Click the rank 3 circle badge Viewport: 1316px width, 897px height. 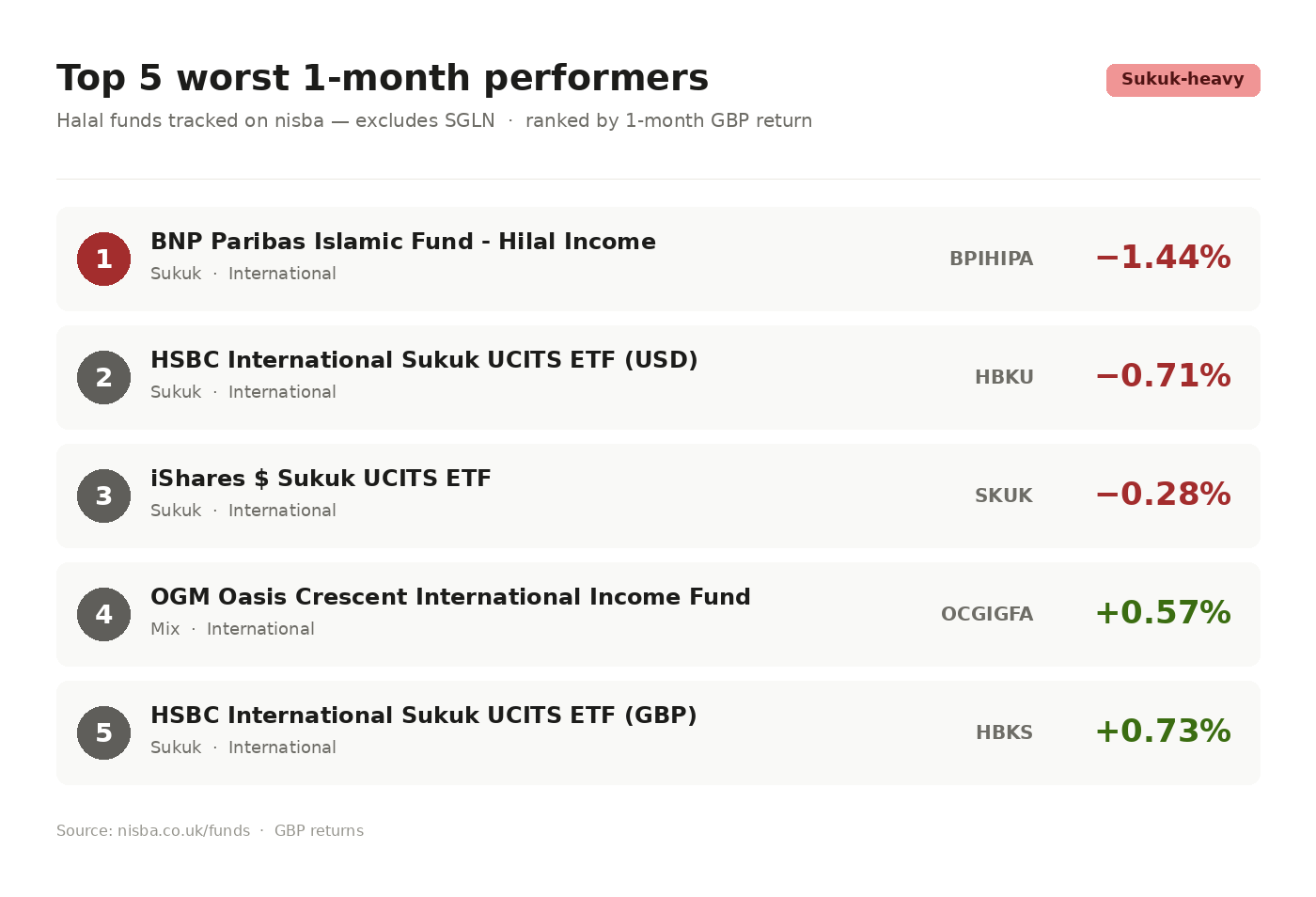pos(103,496)
